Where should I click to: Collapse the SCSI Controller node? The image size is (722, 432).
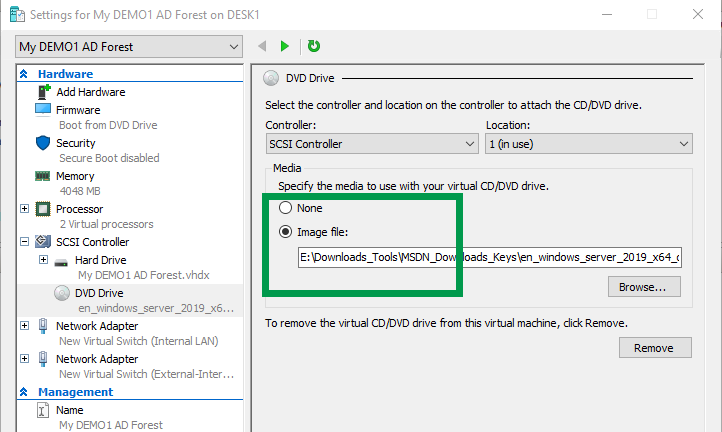click(x=25, y=242)
